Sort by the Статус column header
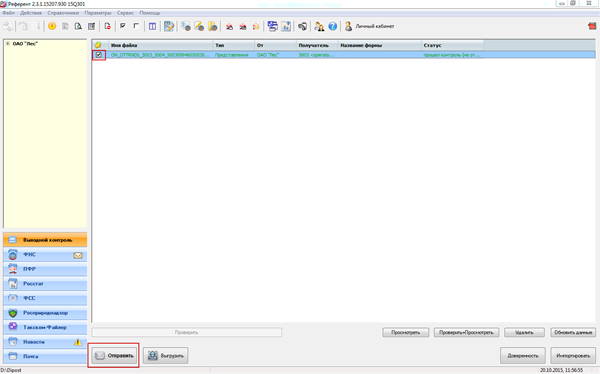The image size is (600, 374). click(453, 45)
